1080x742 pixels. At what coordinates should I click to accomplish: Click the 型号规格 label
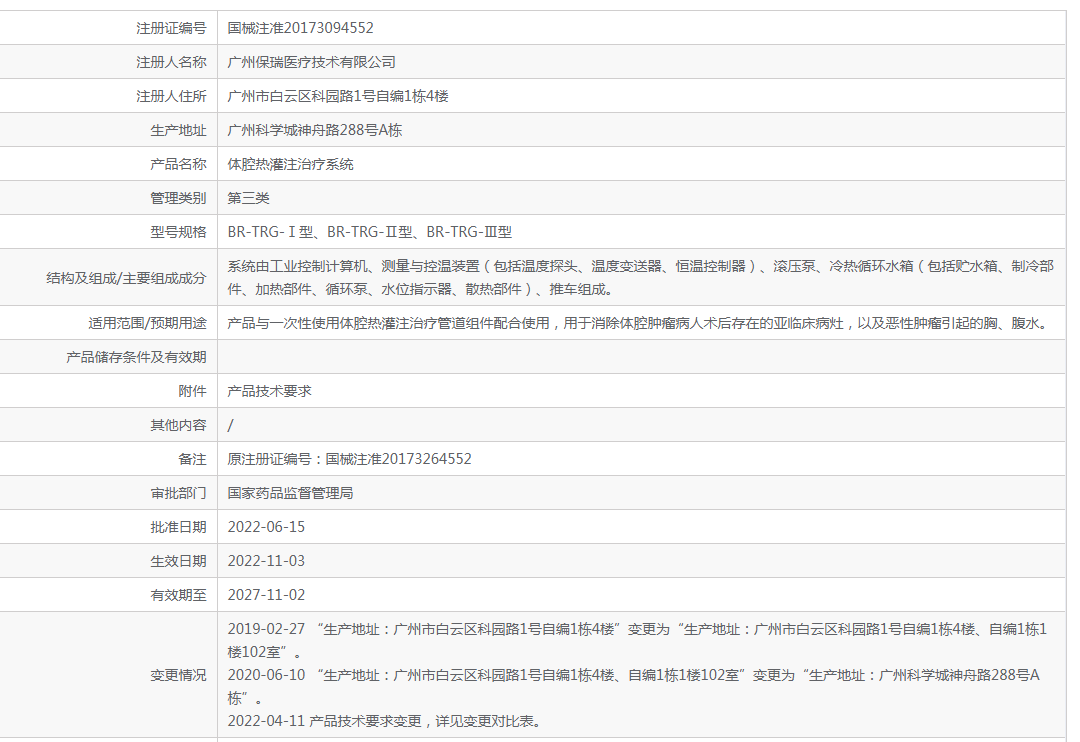coord(178,232)
